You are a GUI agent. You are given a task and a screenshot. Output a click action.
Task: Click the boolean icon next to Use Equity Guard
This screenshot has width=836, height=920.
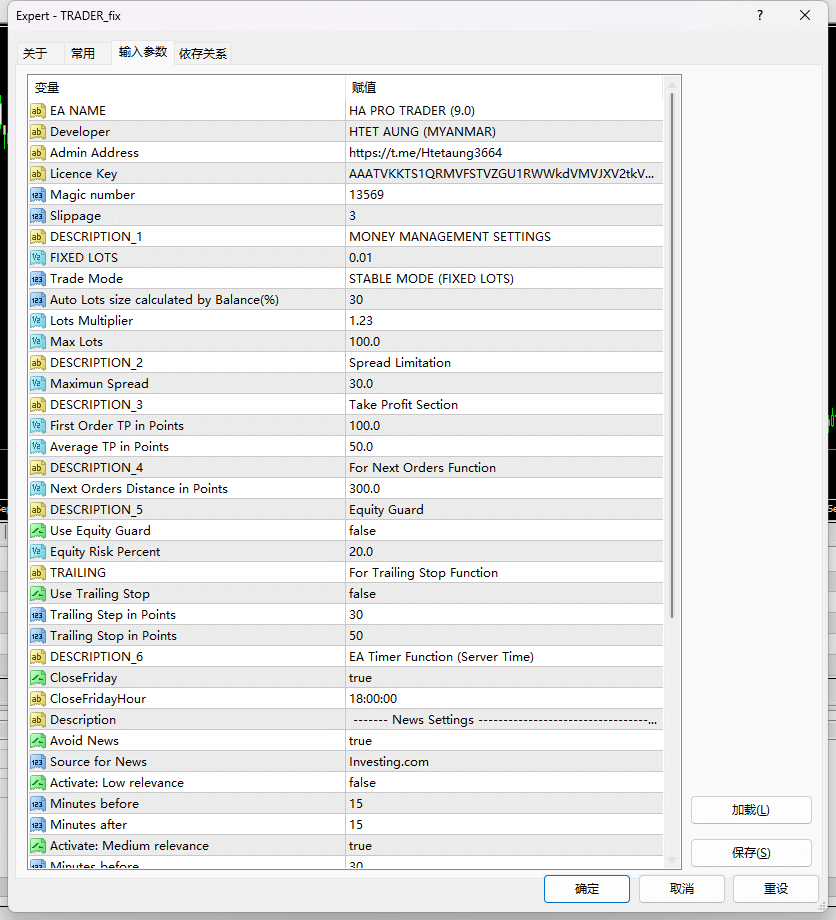(x=37, y=531)
